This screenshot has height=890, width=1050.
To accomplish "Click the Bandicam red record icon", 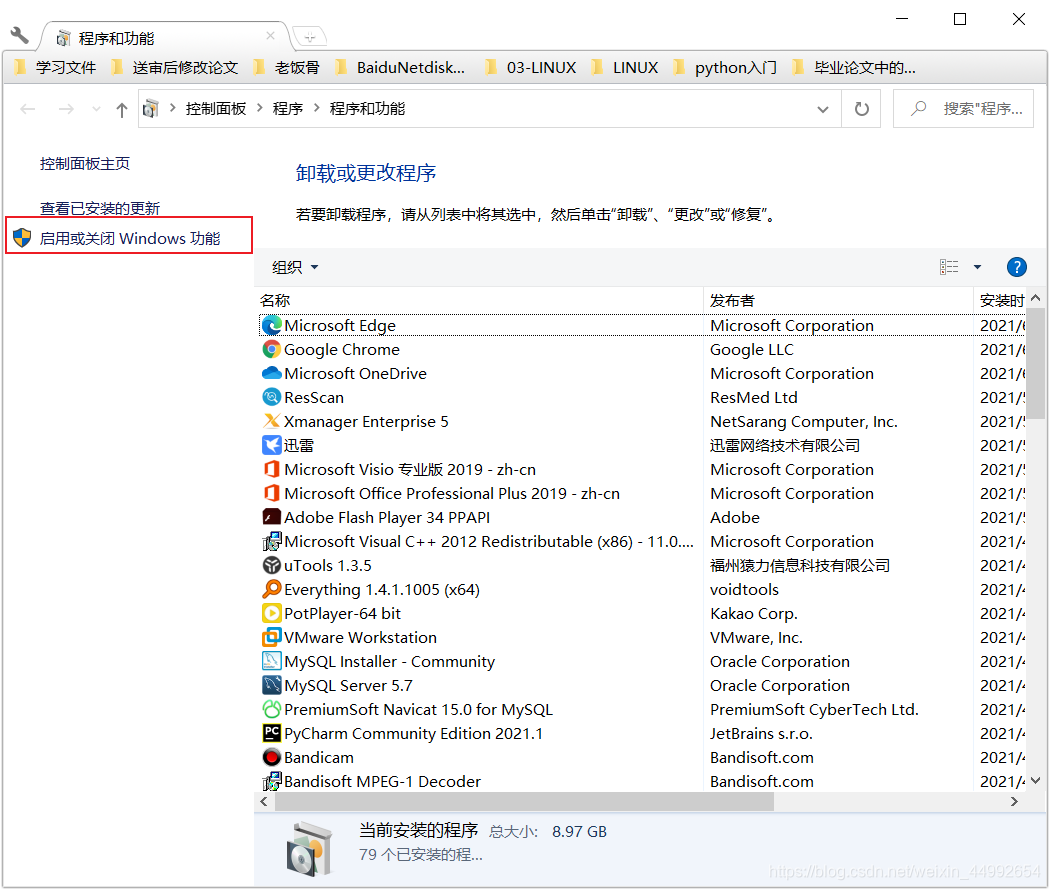I will click(x=271, y=757).
